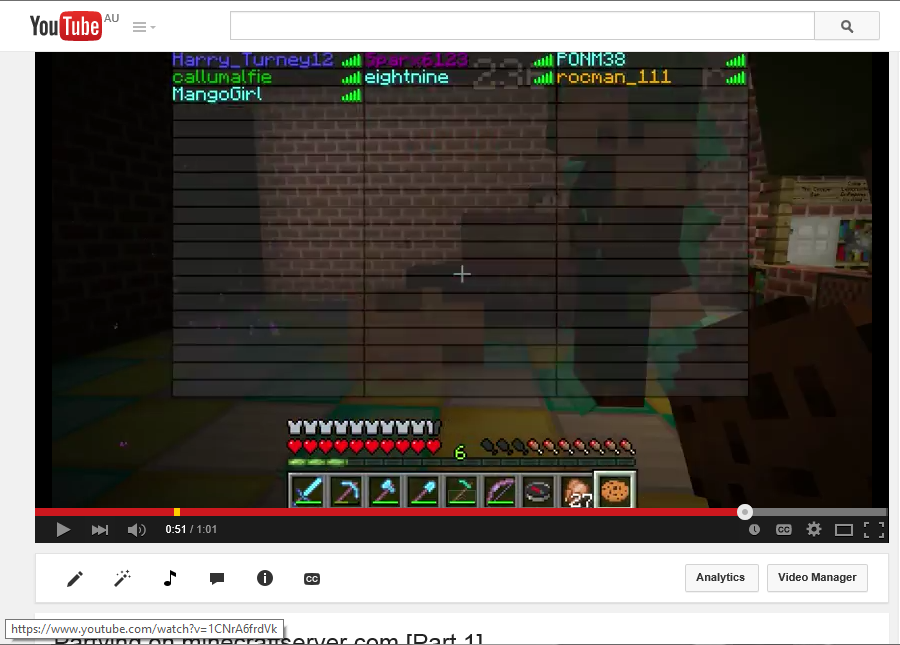Focus the YouTube search box
Screen dimensions: 900x645
coord(522,26)
